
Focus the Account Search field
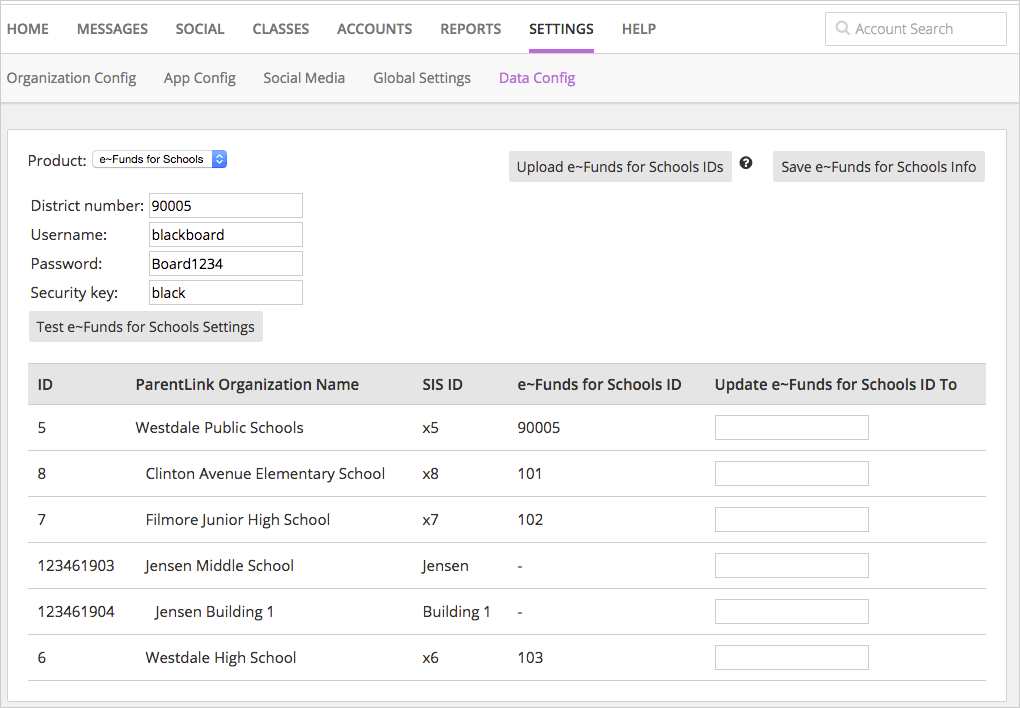tap(916, 29)
